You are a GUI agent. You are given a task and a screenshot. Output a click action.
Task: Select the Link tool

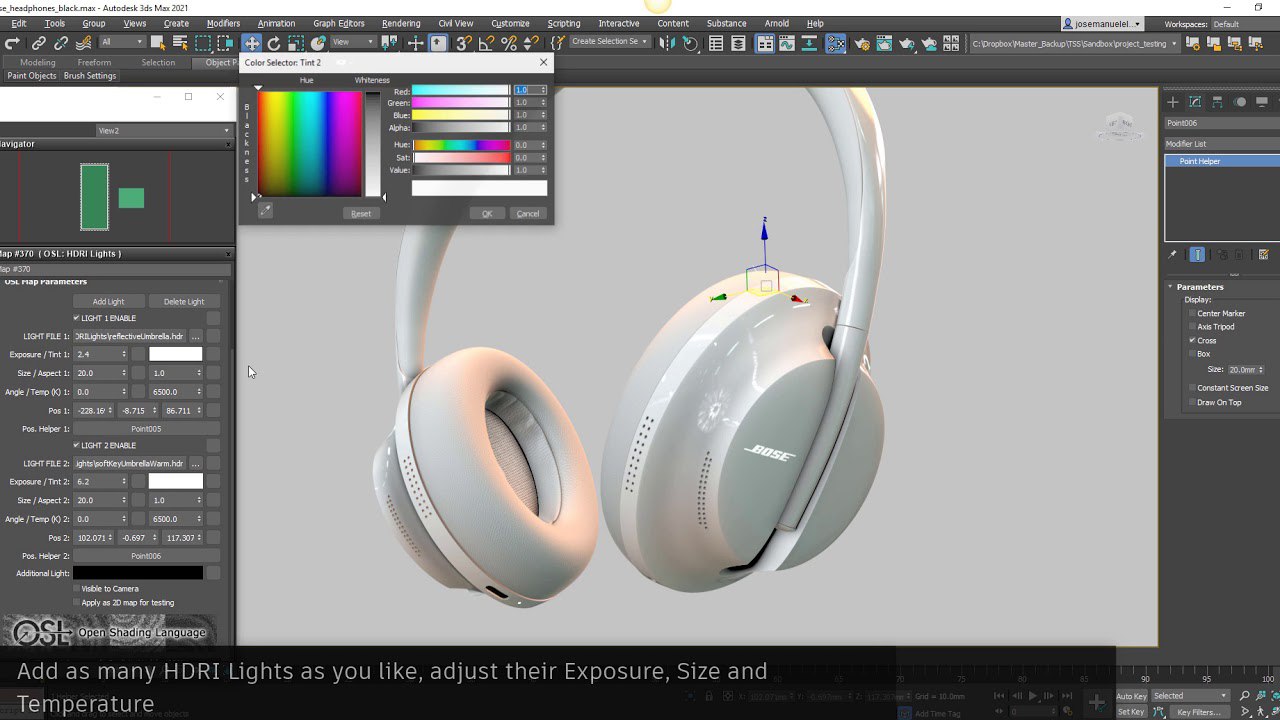coord(38,43)
